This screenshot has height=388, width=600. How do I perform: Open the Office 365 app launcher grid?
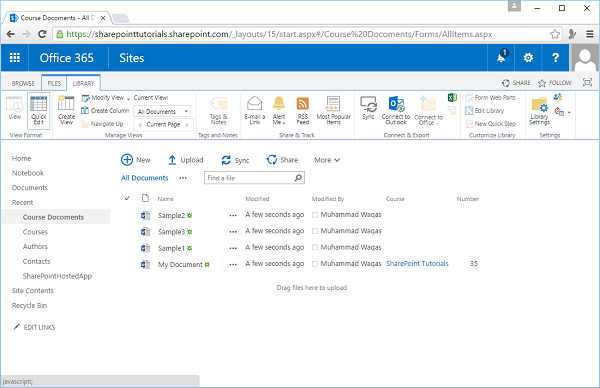(x=15, y=58)
